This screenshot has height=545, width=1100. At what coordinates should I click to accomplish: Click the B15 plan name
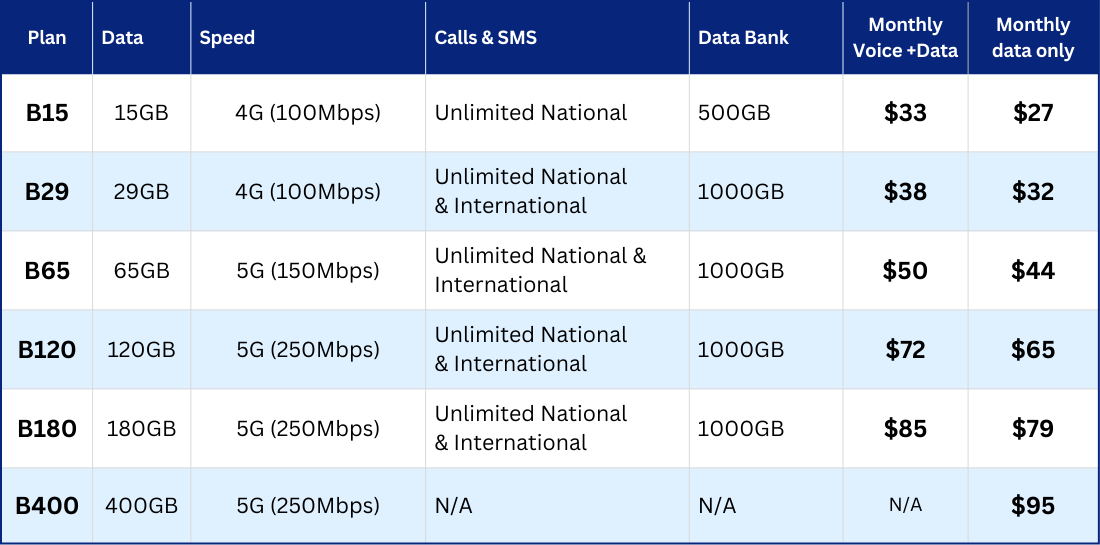pos(47,113)
